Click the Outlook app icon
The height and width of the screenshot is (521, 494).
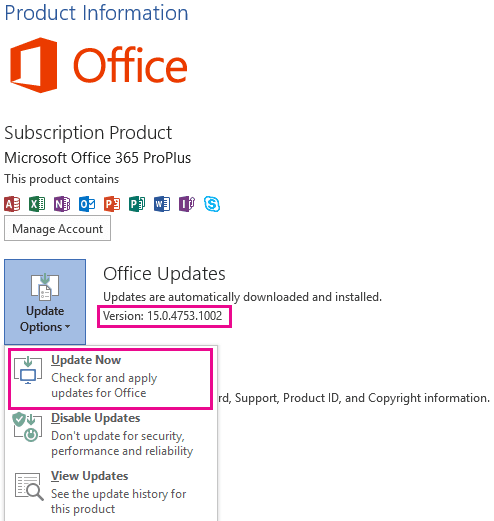click(87, 204)
